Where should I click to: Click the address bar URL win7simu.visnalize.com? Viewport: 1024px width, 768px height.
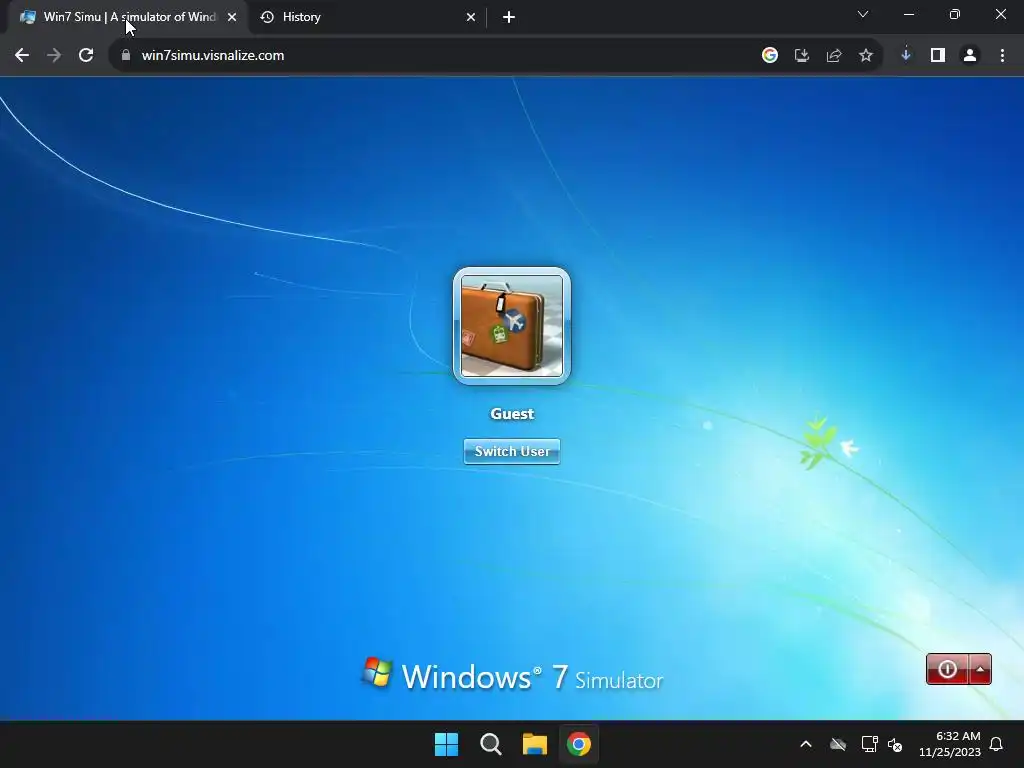(x=213, y=56)
